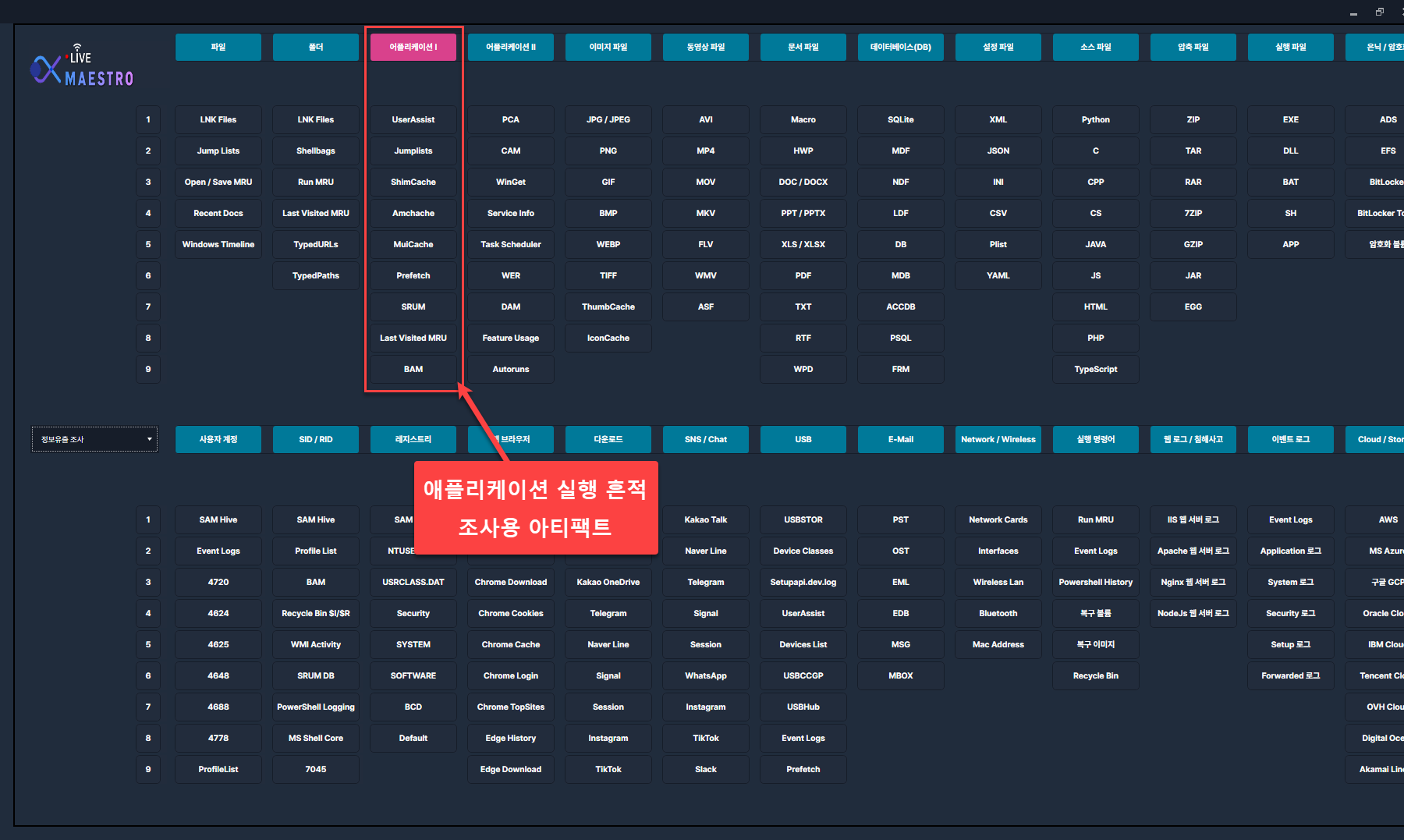Select the Powershell History item
The height and width of the screenshot is (840, 1404).
1095,582
